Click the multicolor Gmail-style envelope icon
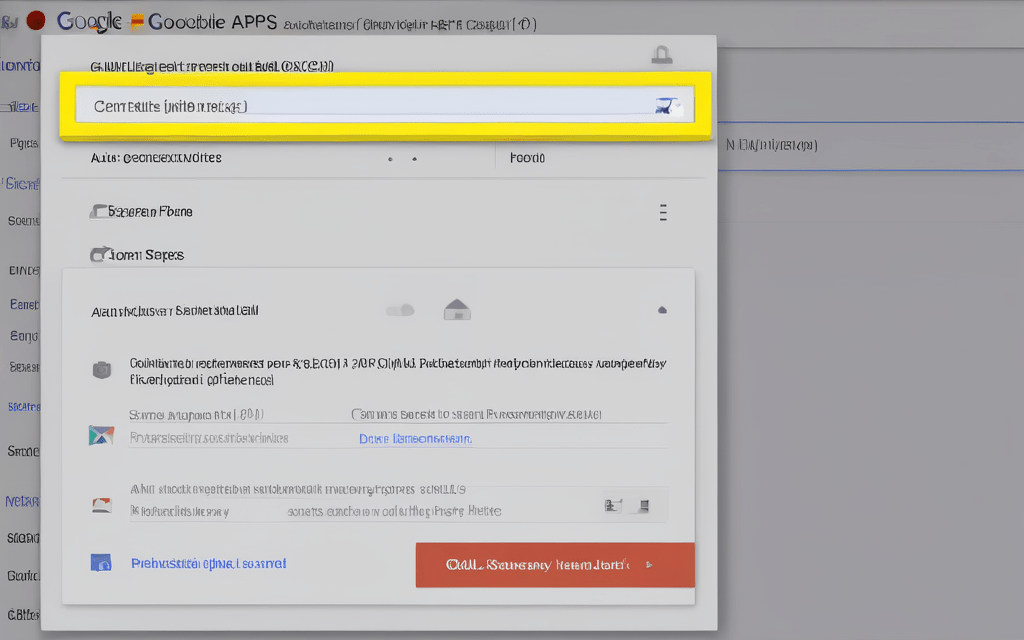1024x640 pixels. (101, 435)
